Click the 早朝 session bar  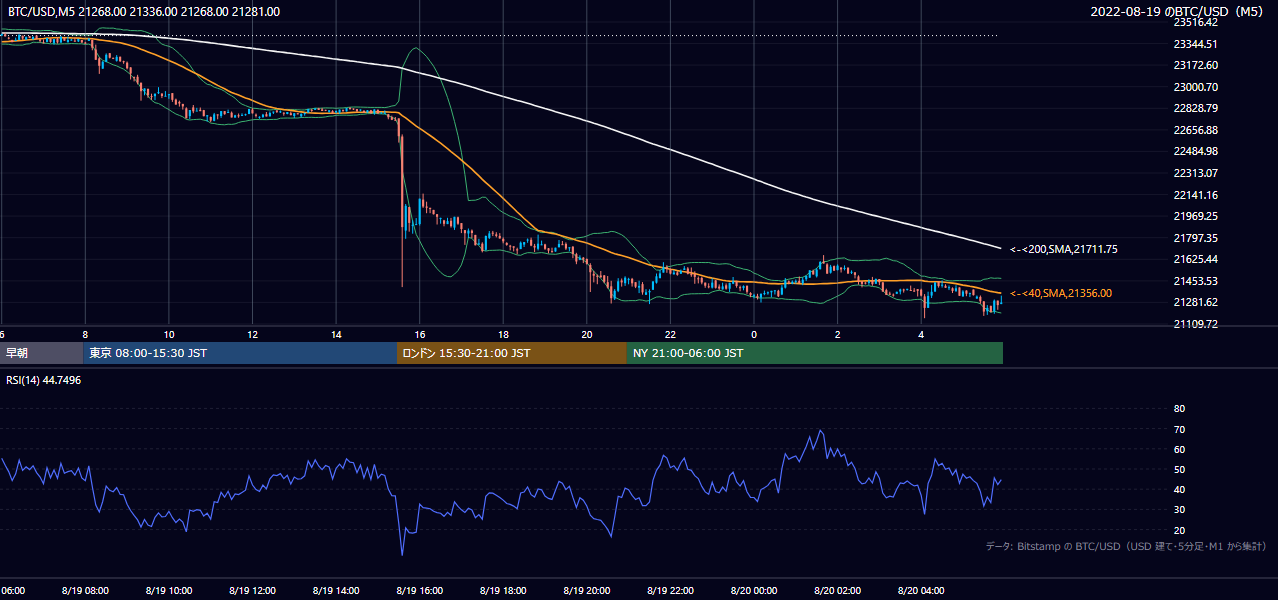pos(42,353)
